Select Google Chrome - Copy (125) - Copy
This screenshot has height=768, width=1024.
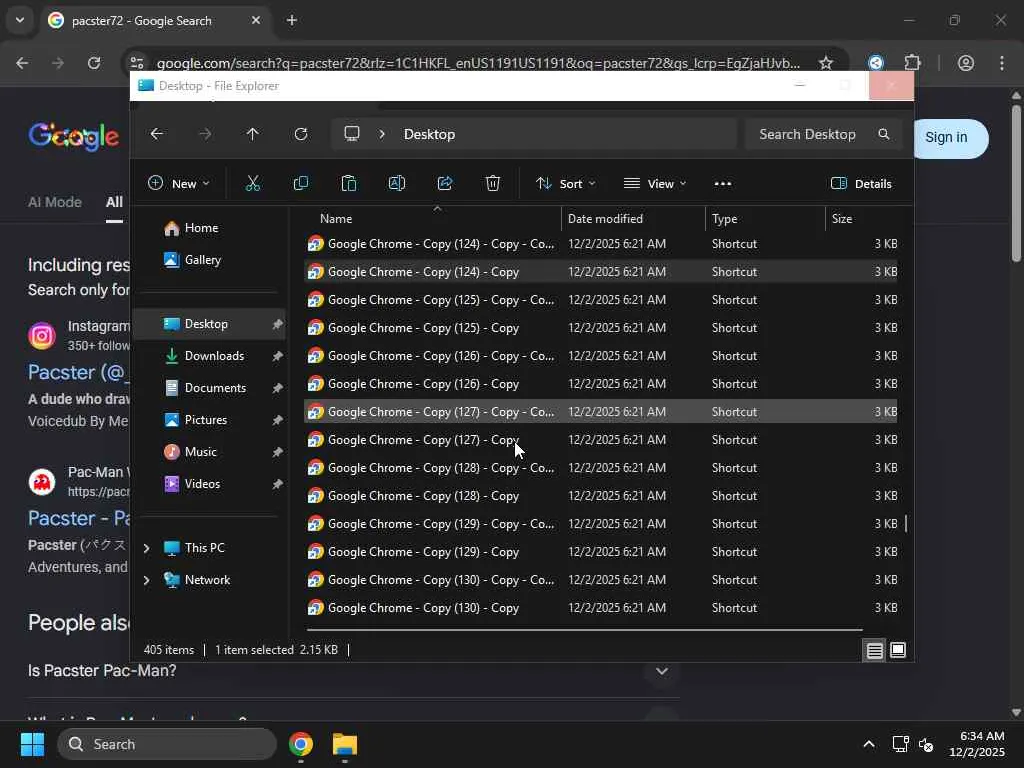[x=601, y=328]
